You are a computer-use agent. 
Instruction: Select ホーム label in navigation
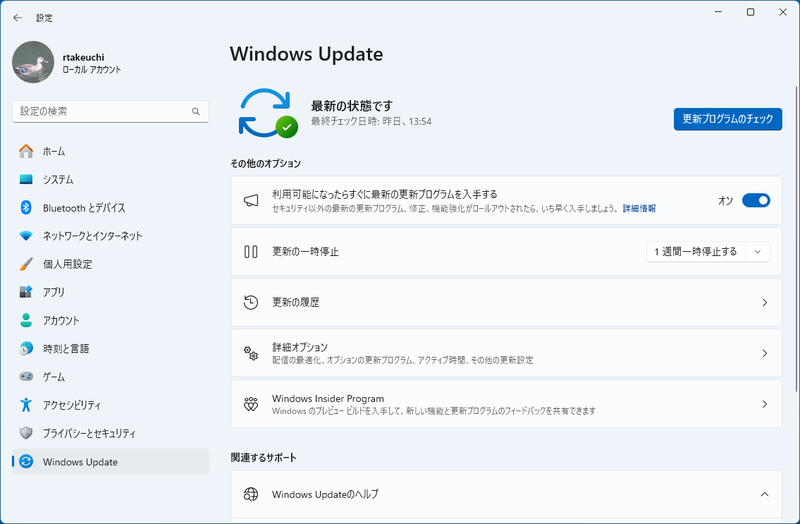(x=54, y=152)
